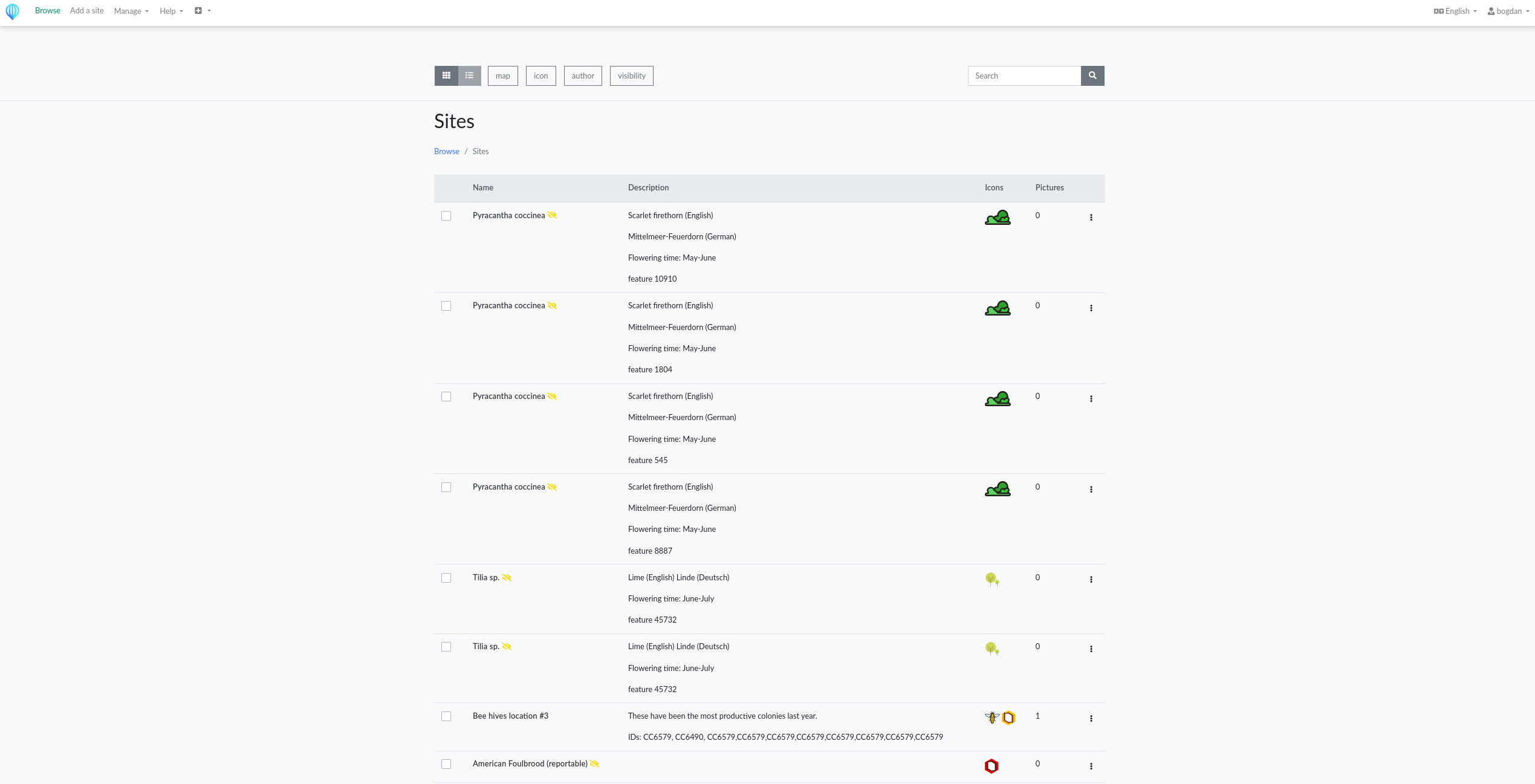Open the bogdan user menu
Viewport: 1535px width, 784px height.
[1508, 11]
